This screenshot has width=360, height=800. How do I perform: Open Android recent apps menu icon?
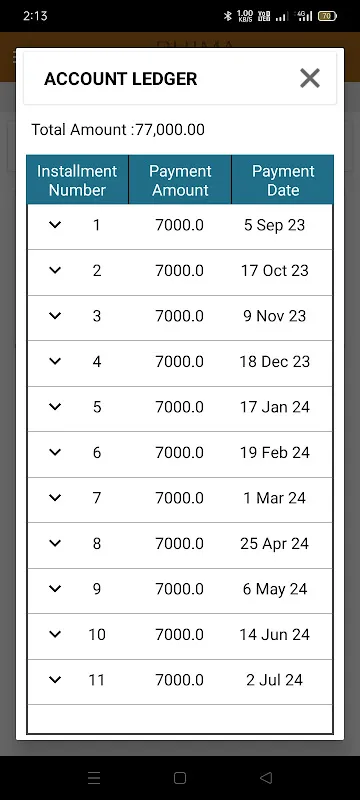click(x=94, y=778)
